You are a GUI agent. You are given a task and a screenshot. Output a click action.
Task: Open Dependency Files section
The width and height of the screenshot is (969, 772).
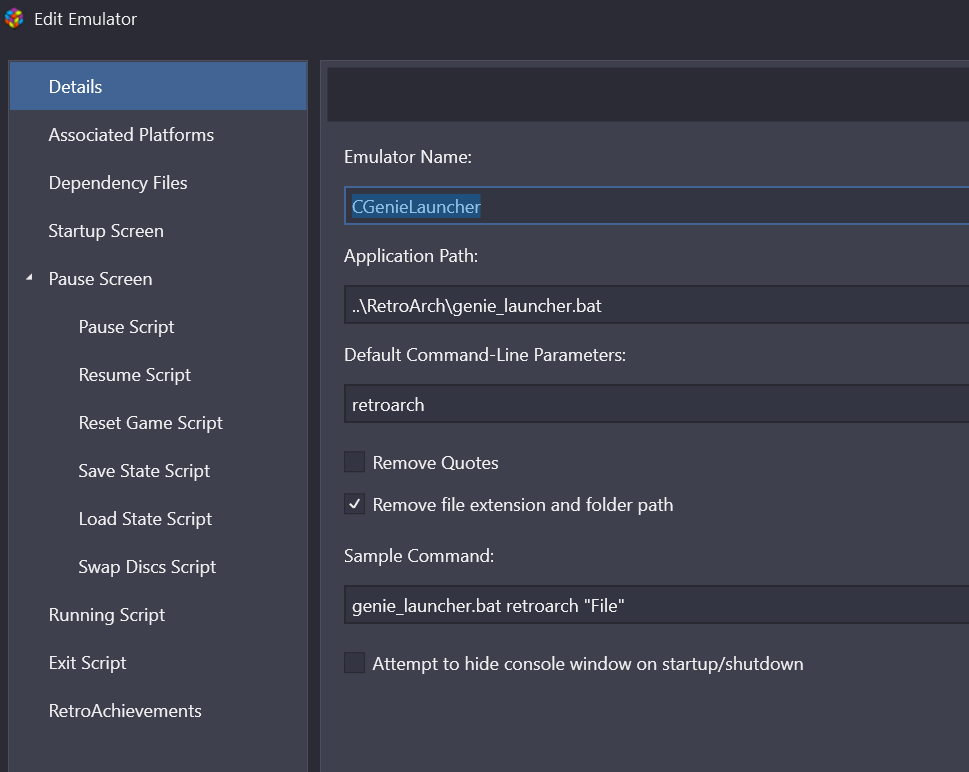pyautogui.click(x=158, y=183)
